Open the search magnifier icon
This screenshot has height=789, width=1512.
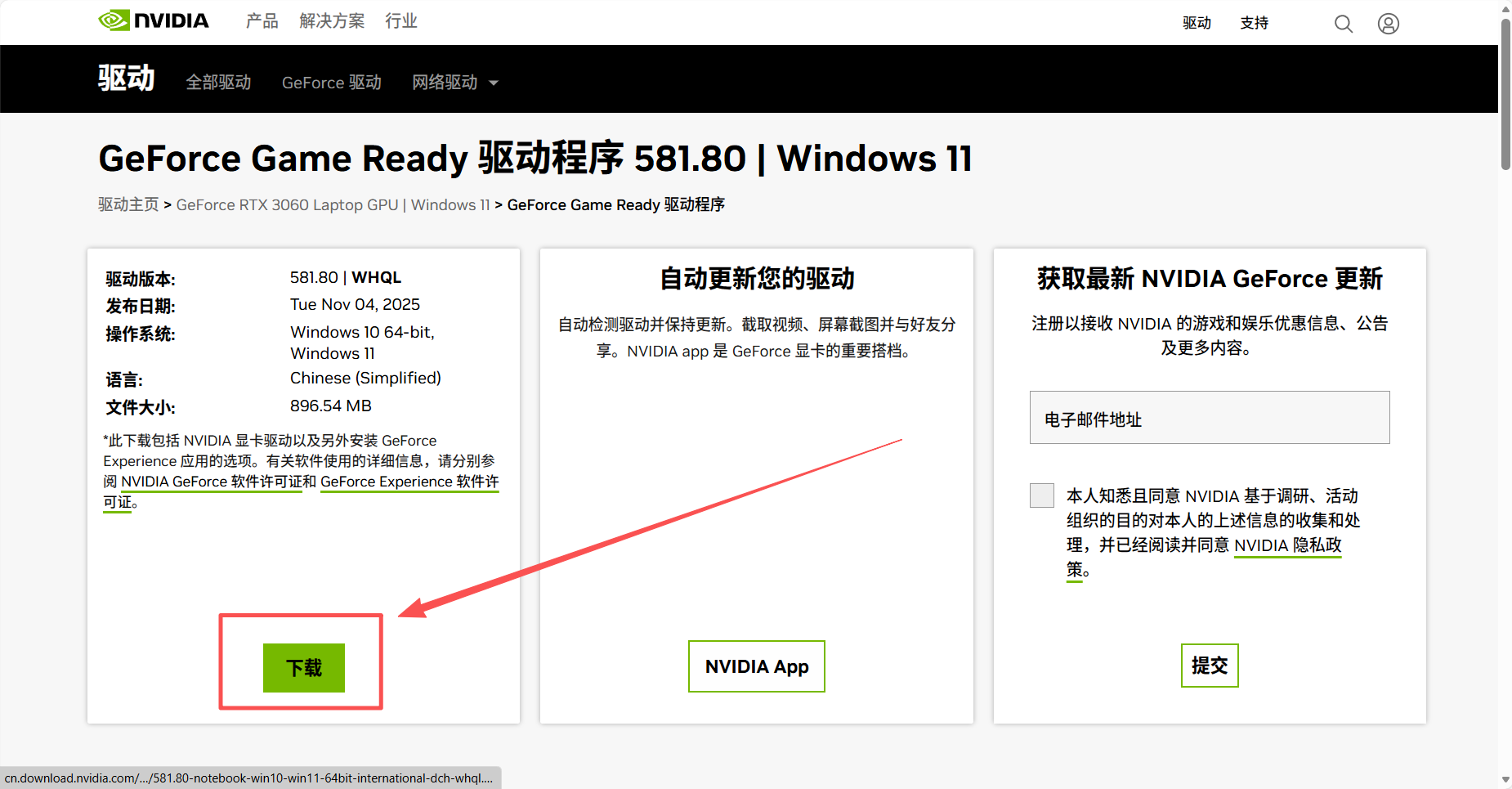click(1343, 24)
